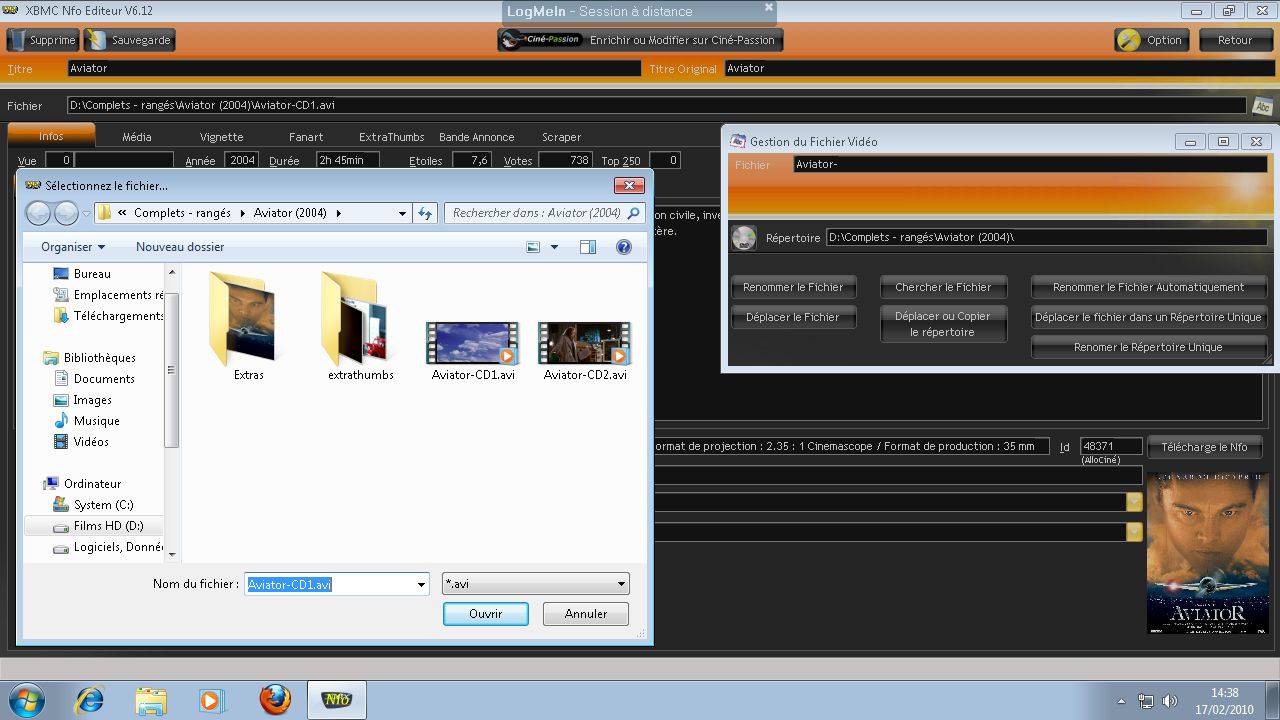Click the back arrow in file dialog
This screenshot has width=1280, height=720.
click(x=38, y=213)
